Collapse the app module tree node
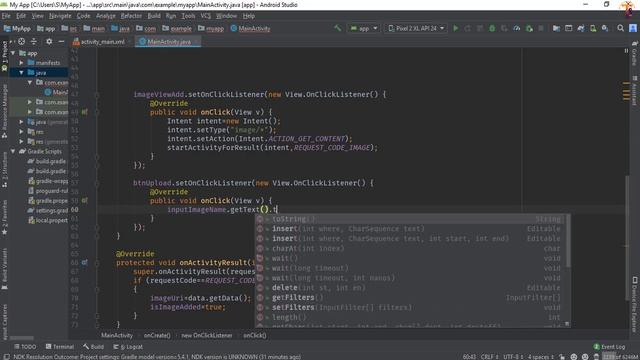 click(x=13, y=53)
